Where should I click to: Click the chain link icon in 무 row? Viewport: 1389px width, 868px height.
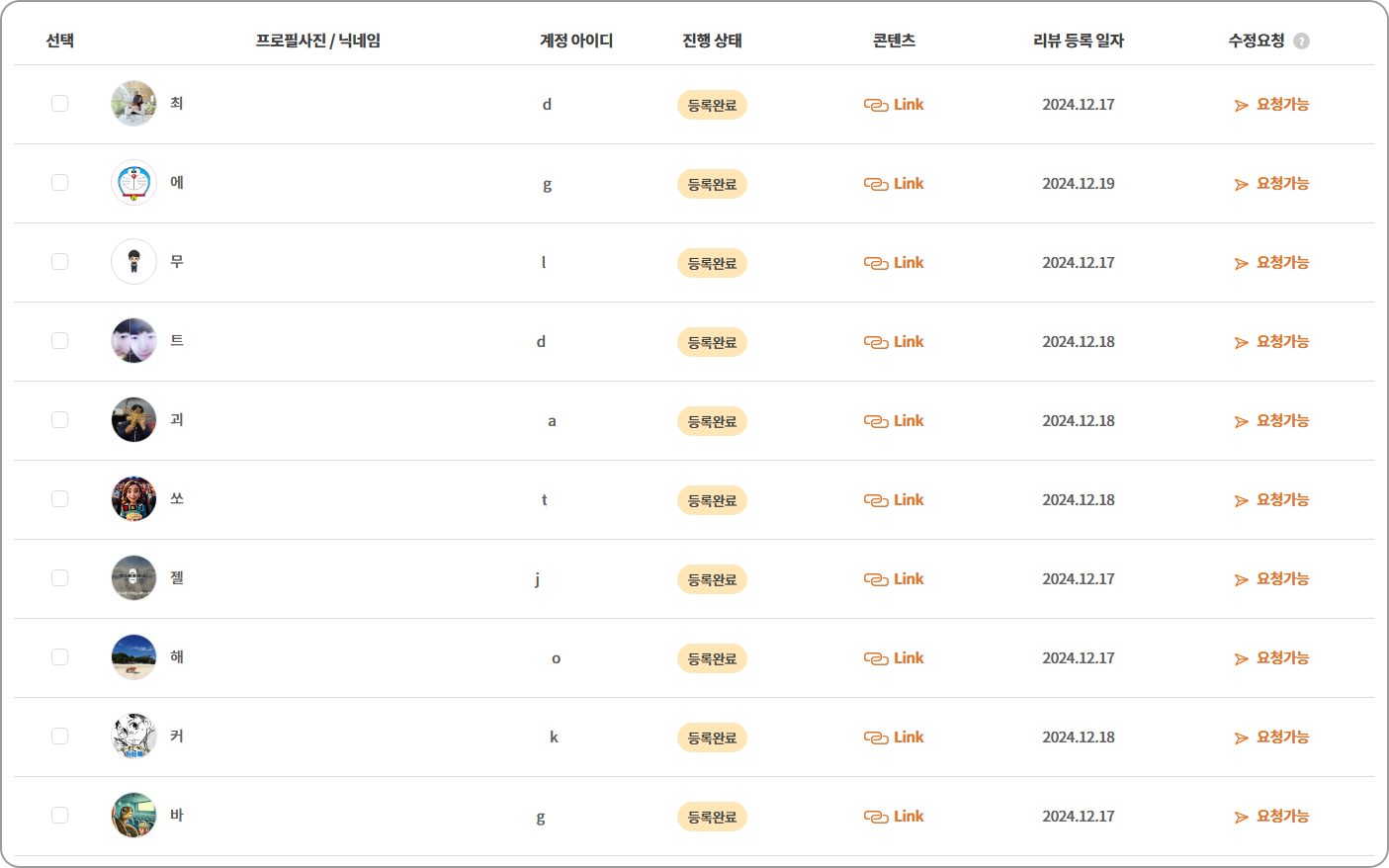[876, 263]
